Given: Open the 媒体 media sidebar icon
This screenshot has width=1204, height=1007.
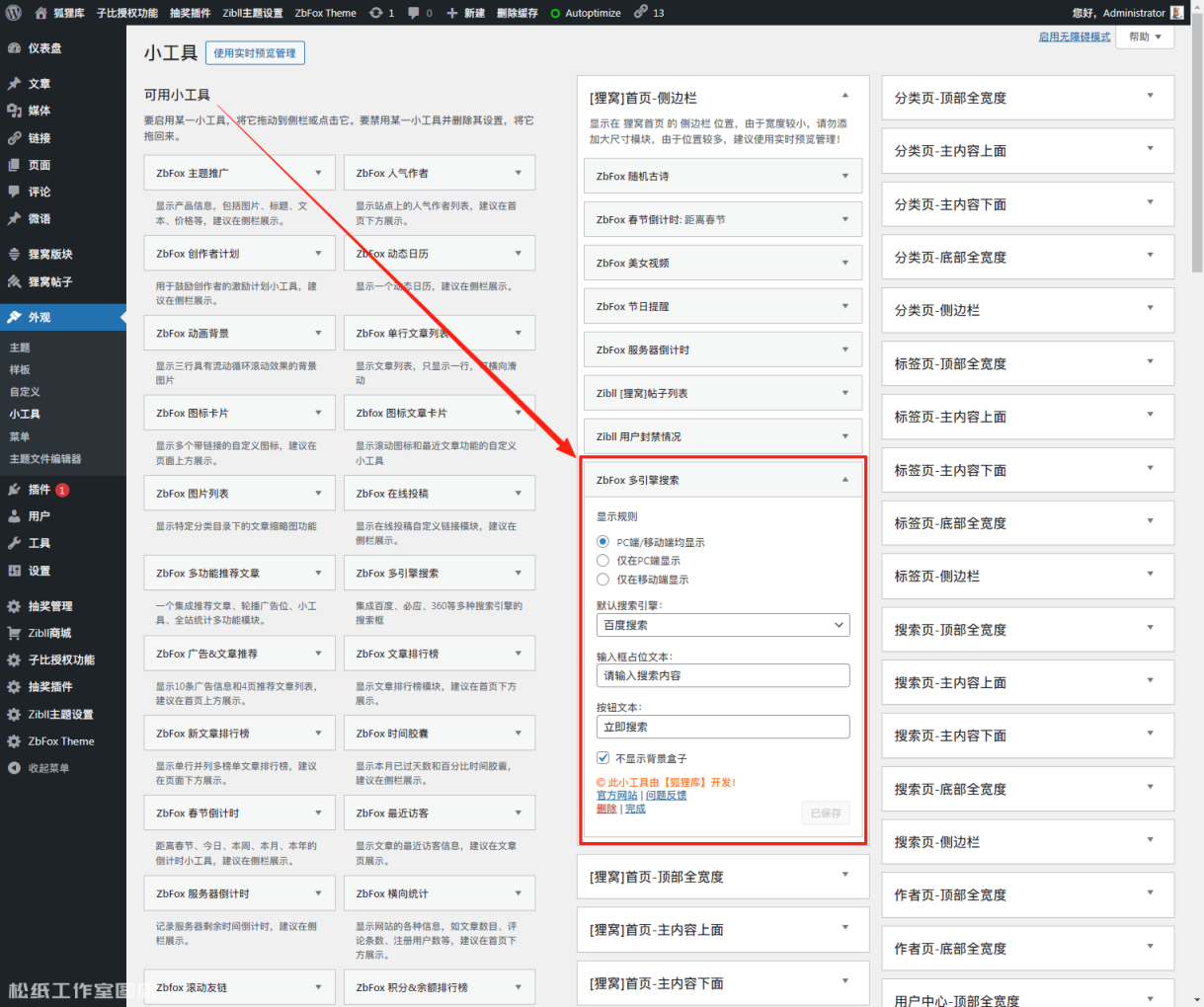Looking at the screenshot, I should pos(14,111).
